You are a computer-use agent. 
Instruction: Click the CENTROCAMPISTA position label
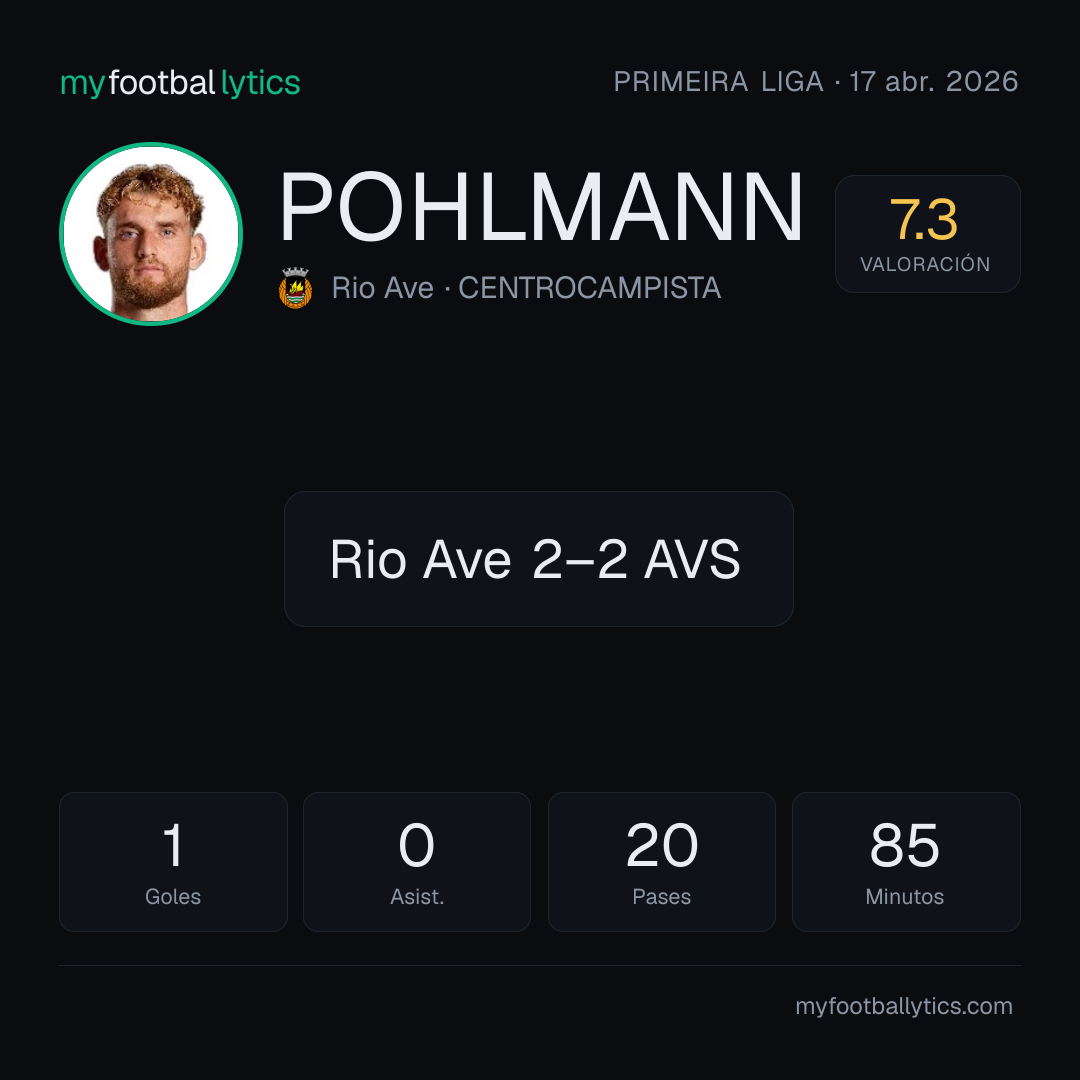point(590,288)
